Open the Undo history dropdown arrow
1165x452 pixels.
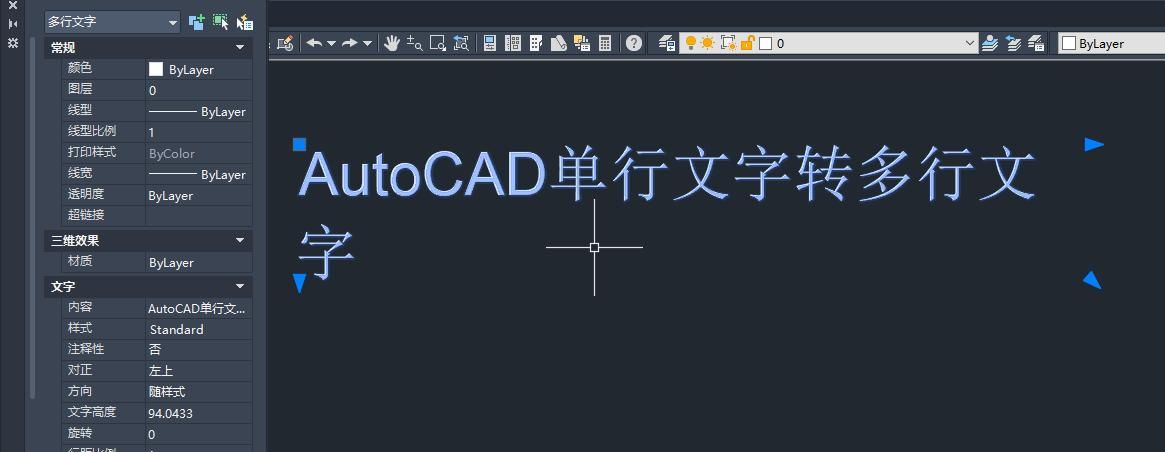click(x=331, y=43)
